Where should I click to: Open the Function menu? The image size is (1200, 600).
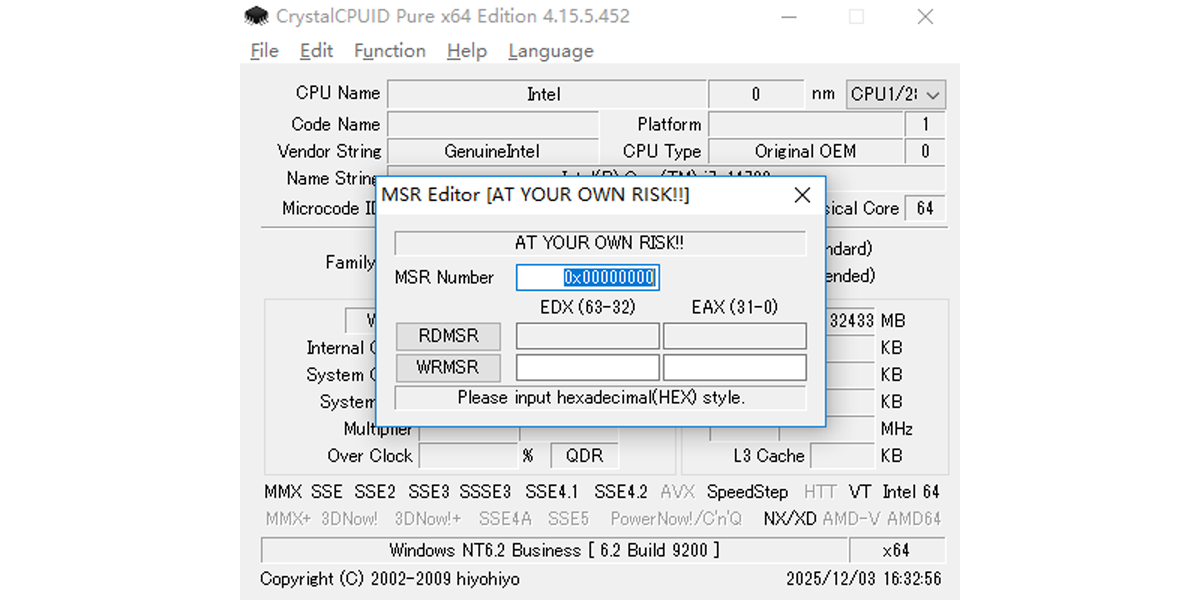click(389, 51)
